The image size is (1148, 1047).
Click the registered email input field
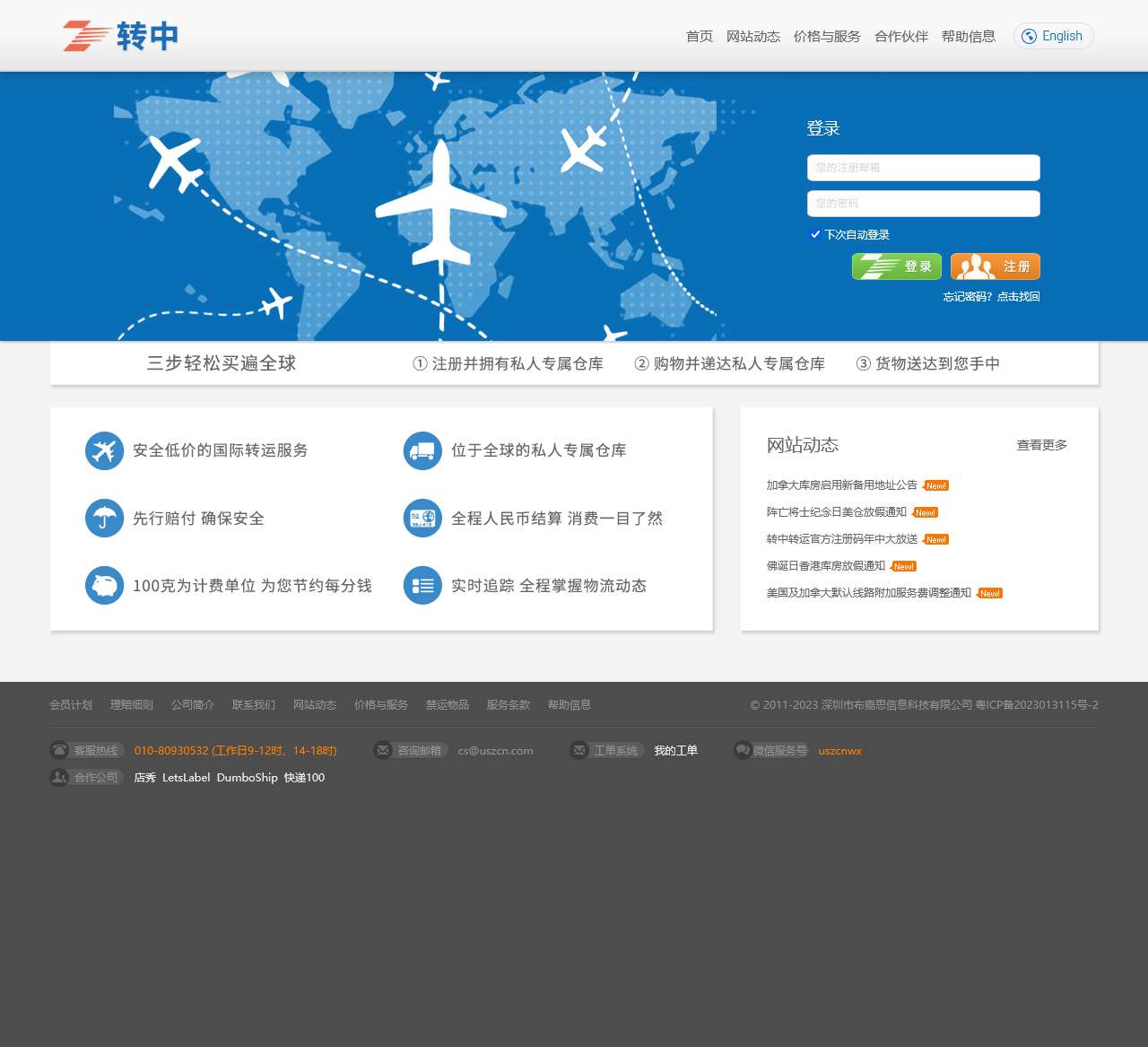pyautogui.click(x=924, y=168)
